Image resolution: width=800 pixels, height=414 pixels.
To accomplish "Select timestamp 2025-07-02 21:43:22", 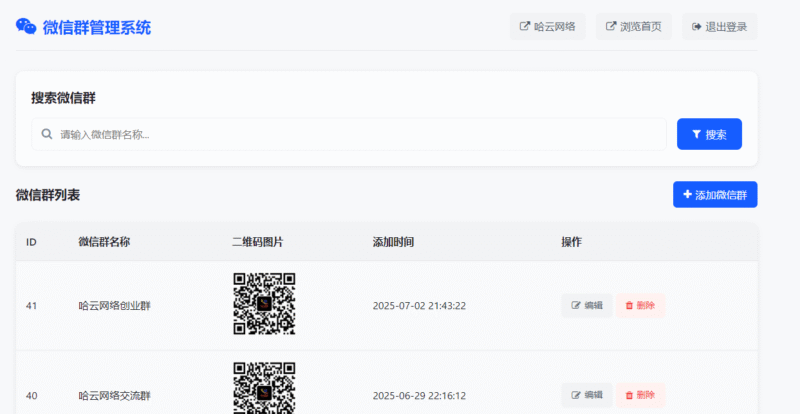I will pos(419,306).
